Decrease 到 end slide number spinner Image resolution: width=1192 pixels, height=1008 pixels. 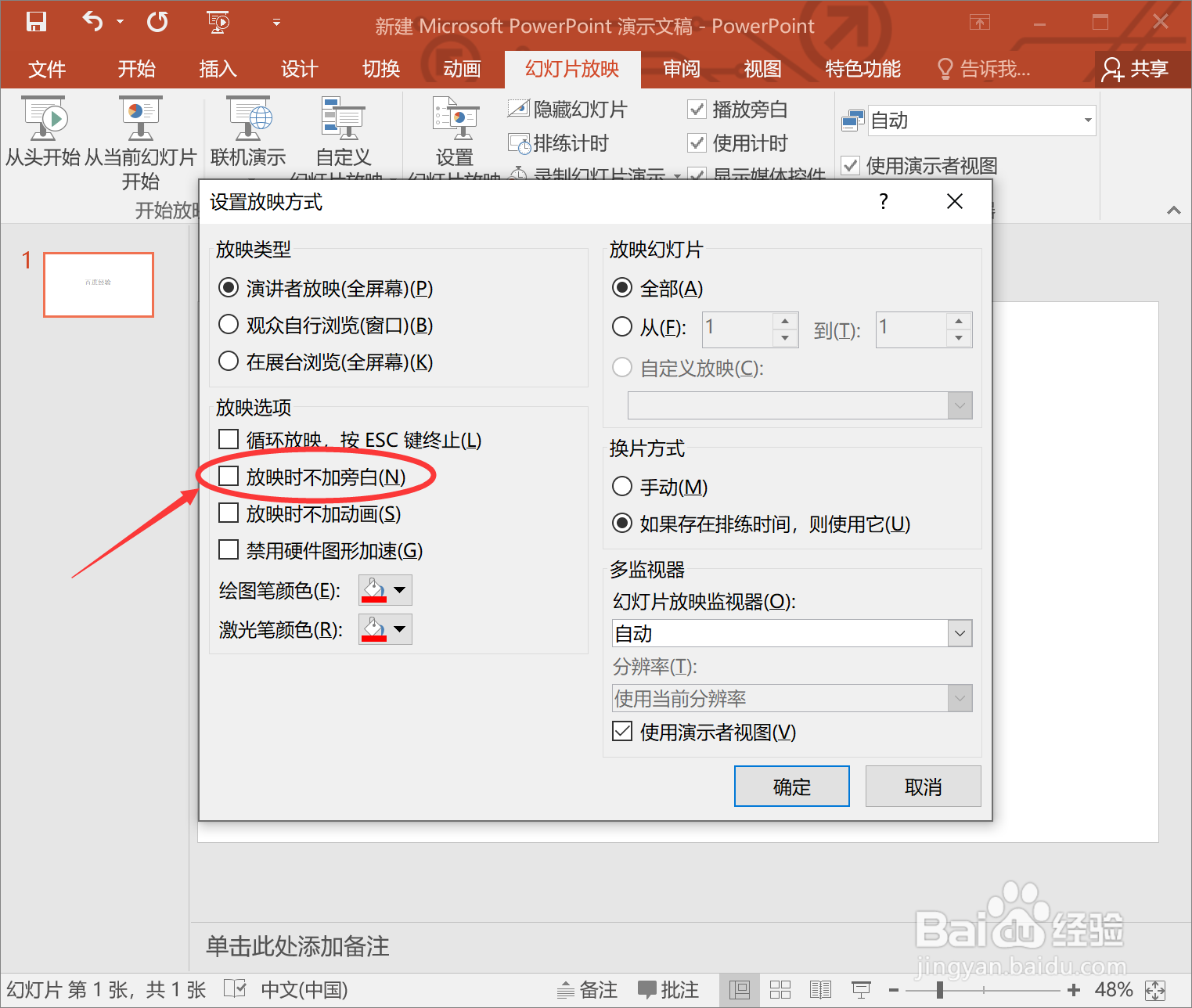coord(959,338)
